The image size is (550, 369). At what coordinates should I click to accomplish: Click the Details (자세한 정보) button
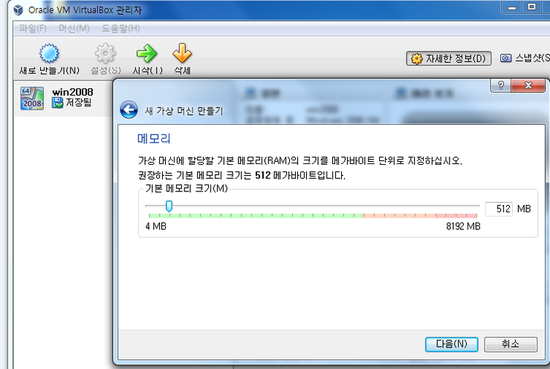(449, 59)
